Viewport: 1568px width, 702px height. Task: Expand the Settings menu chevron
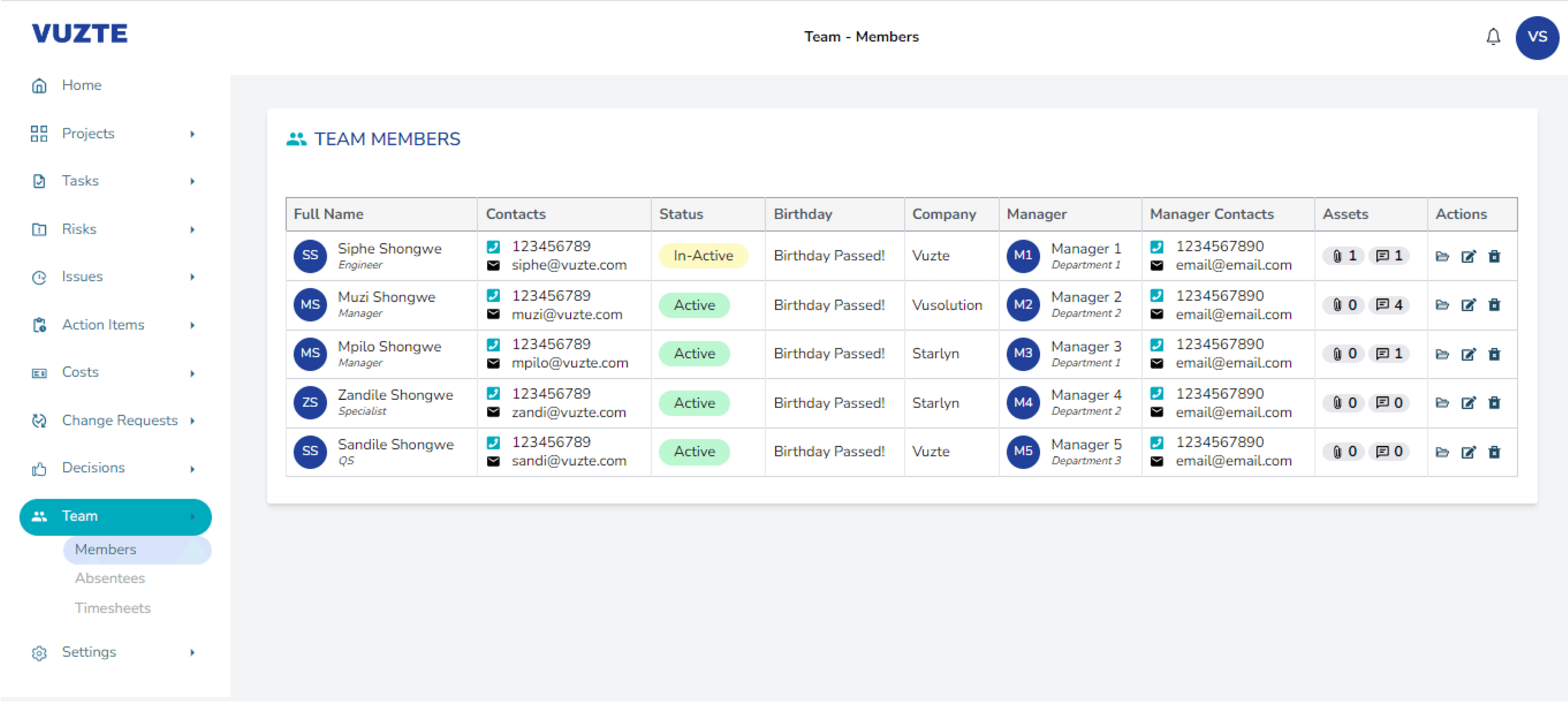192,652
